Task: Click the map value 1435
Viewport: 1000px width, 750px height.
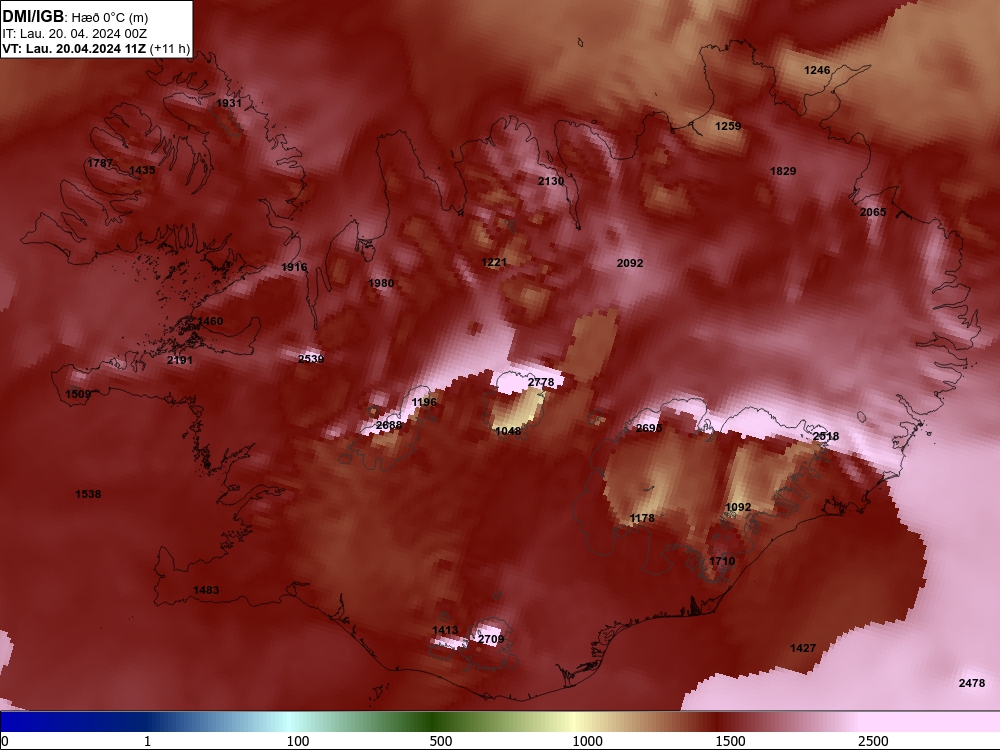Action: pyautogui.click(x=142, y=170)
